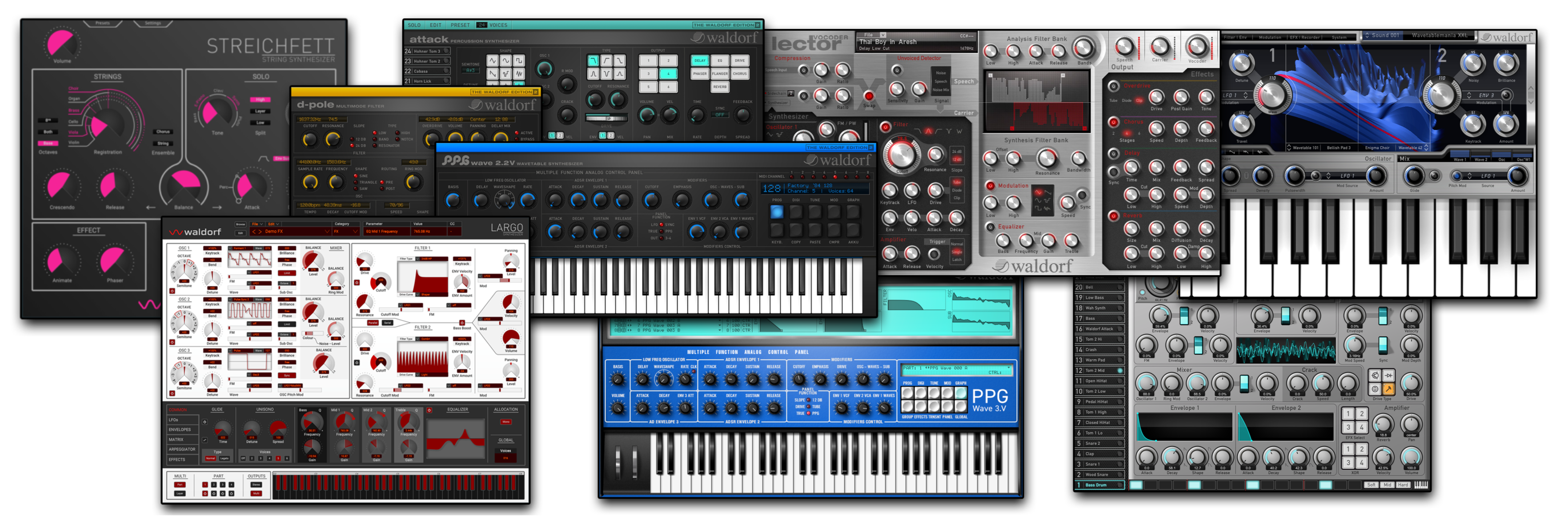This screenshot has height=532, width=1568.
Task: Open the Settings tab in Streichfett
Action: pyautogui.click(x=153, y=23)
